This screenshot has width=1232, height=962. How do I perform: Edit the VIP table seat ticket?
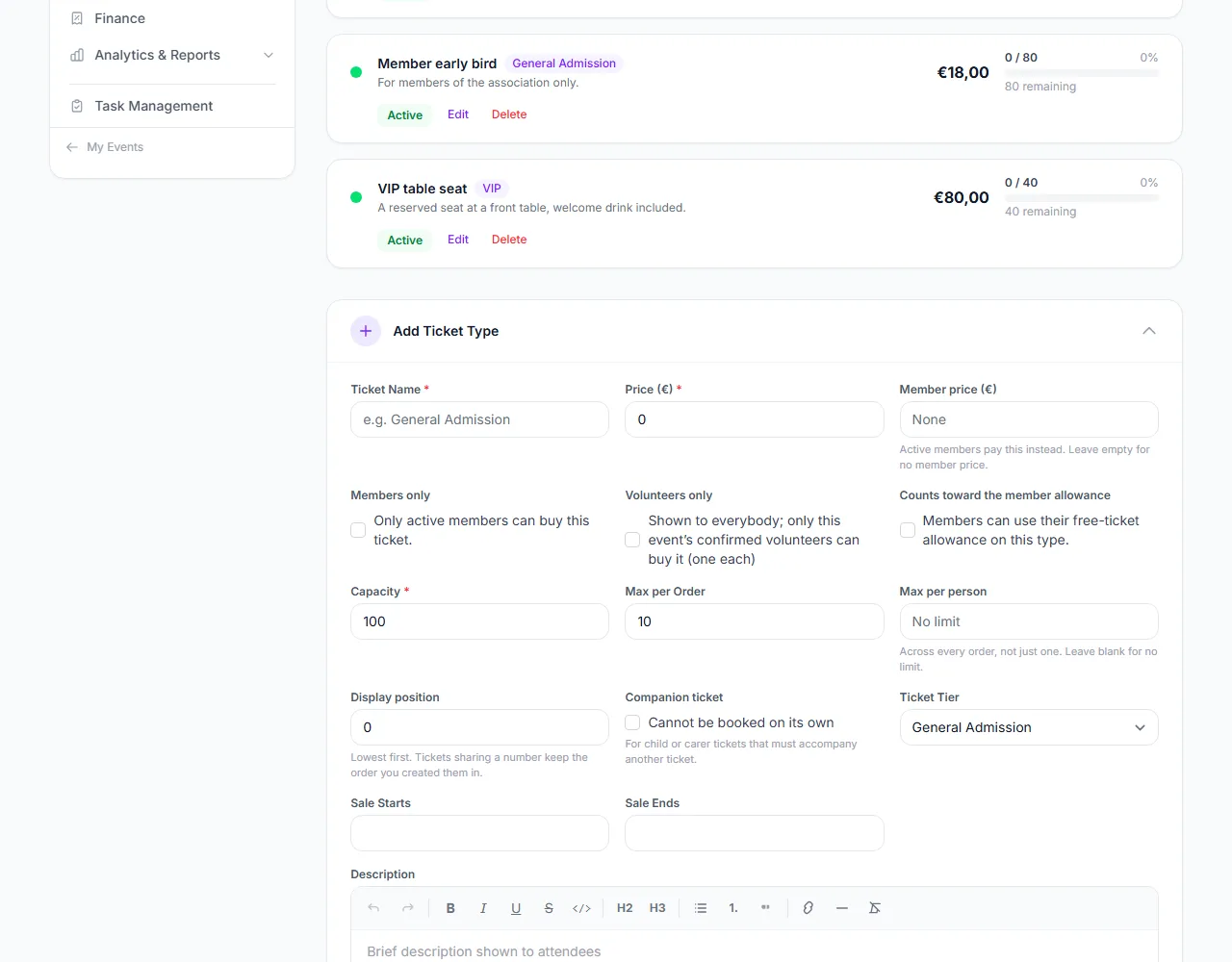(458, 240)
